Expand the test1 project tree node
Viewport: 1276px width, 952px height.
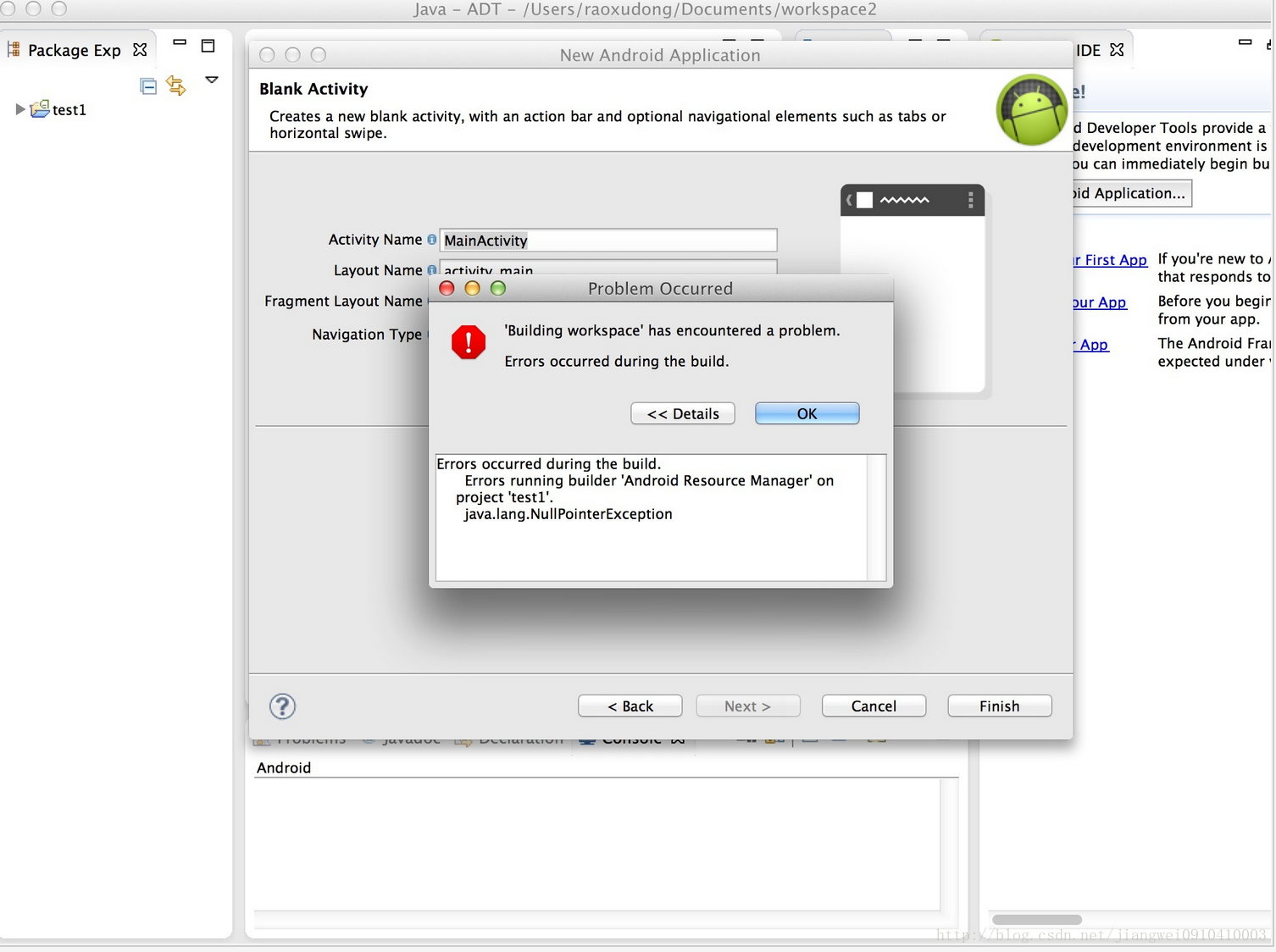click(20, 109)
